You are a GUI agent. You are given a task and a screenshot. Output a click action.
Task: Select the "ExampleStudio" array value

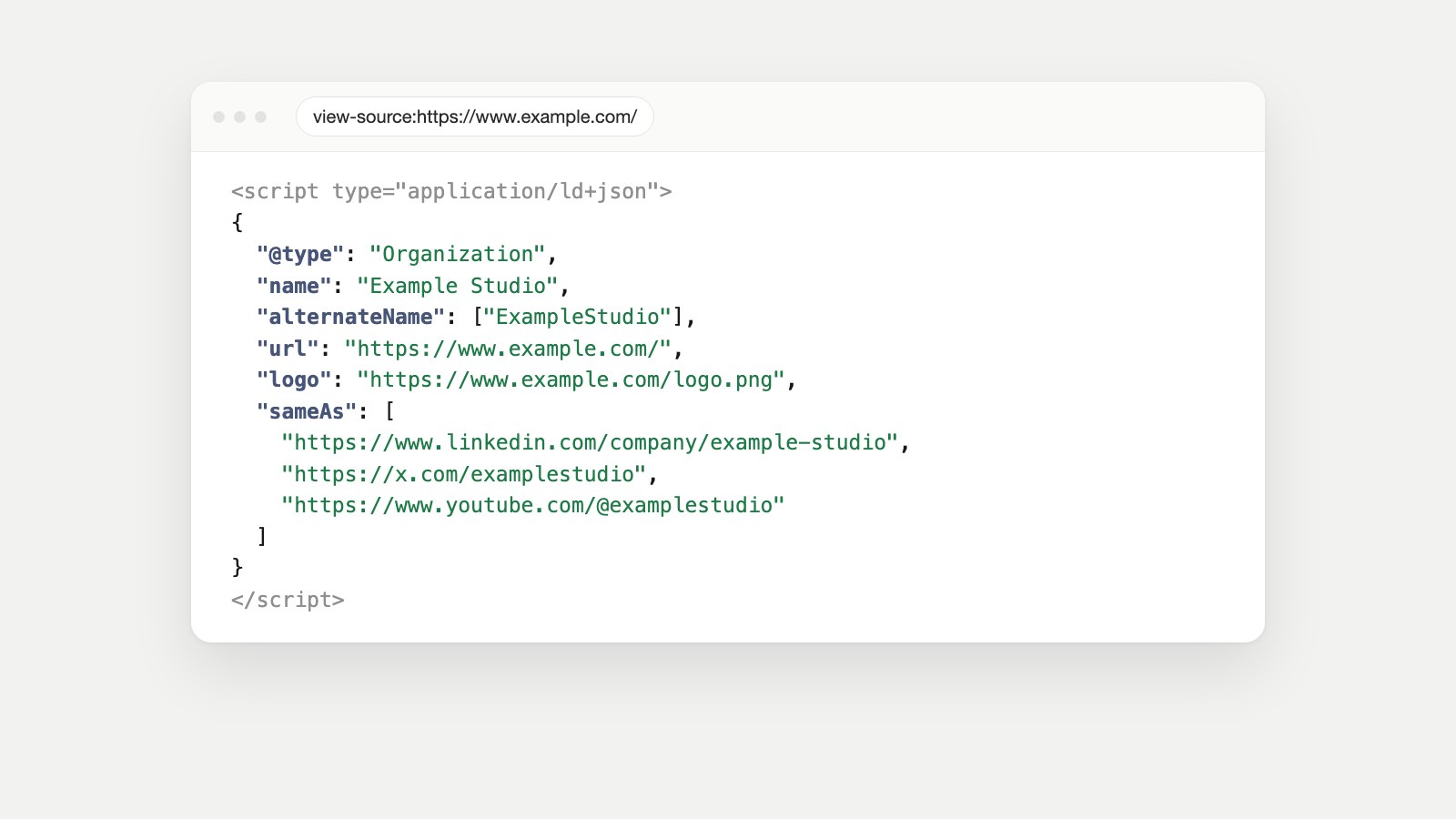(x=578, y=317)
